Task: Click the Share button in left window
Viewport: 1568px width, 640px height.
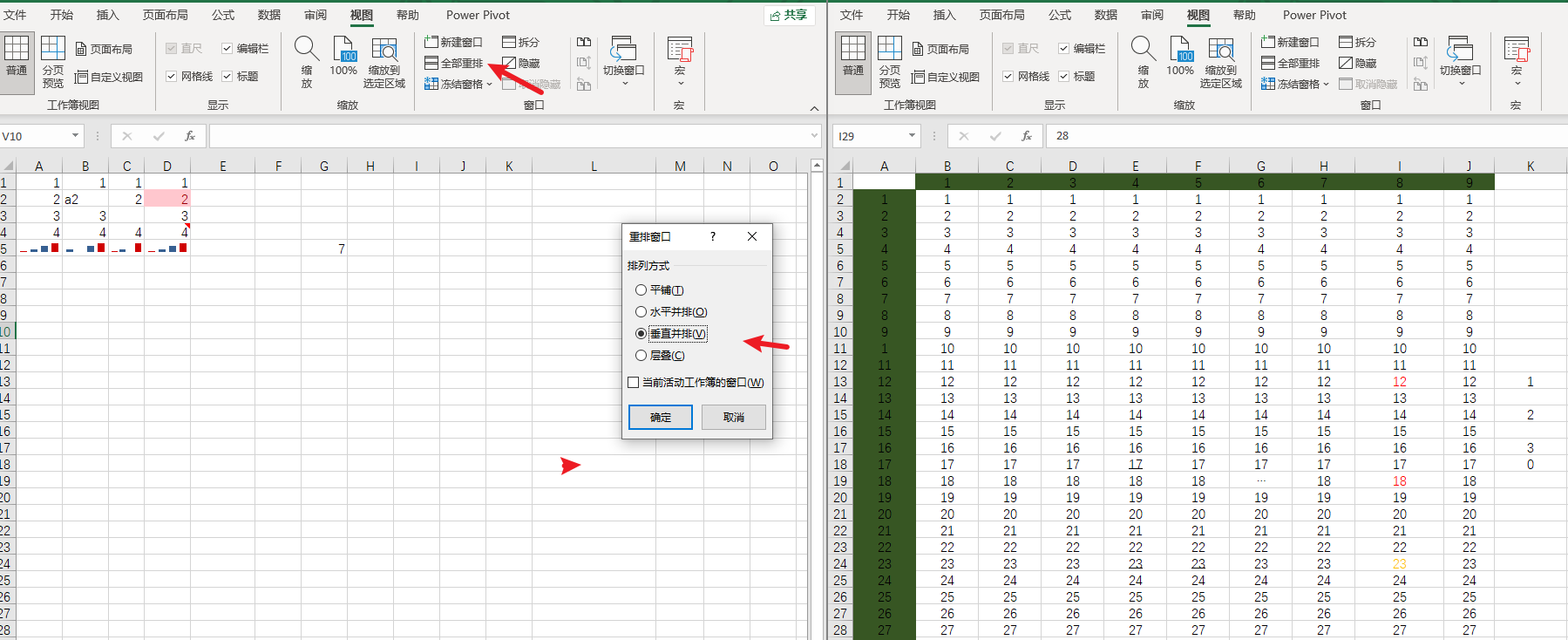Action: [x=789, y=15]
